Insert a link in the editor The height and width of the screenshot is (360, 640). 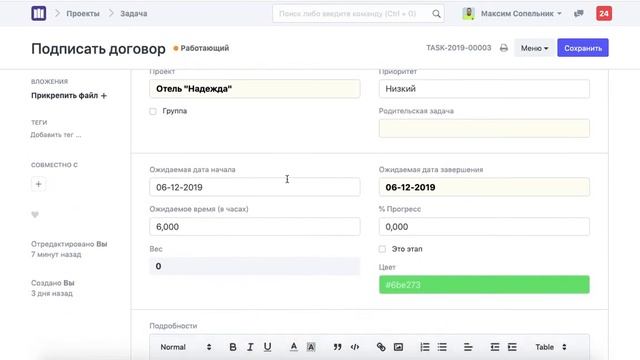(381, 347)
